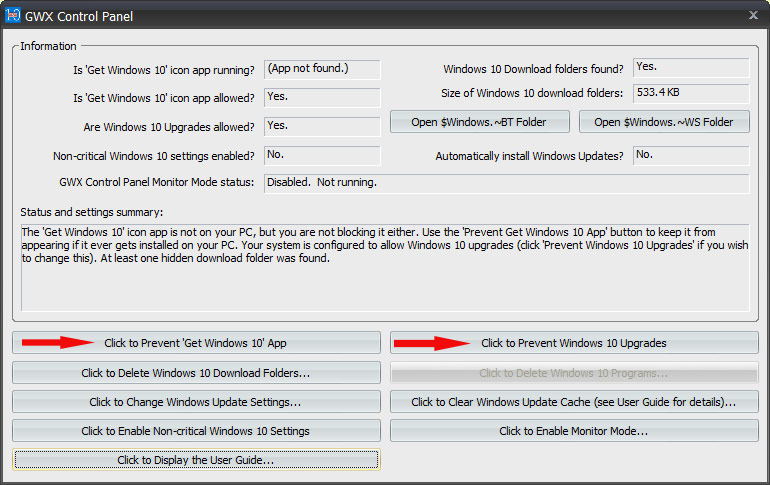Click the 'icon app allowed' Yes field
Image resolution: width=770 pixels, height=485 pixels.
click(322, 97)
